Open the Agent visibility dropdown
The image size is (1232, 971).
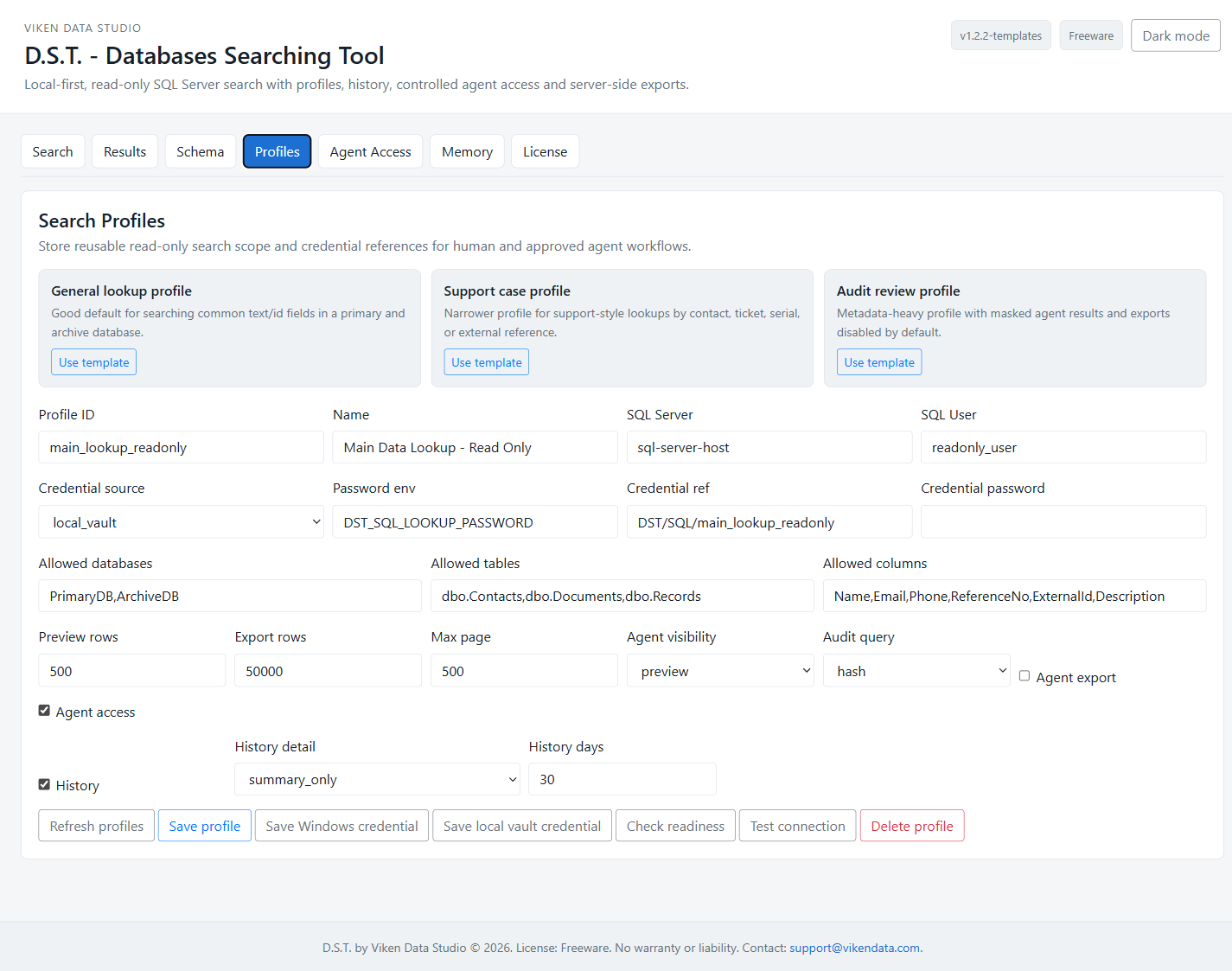tap(721, 671)
